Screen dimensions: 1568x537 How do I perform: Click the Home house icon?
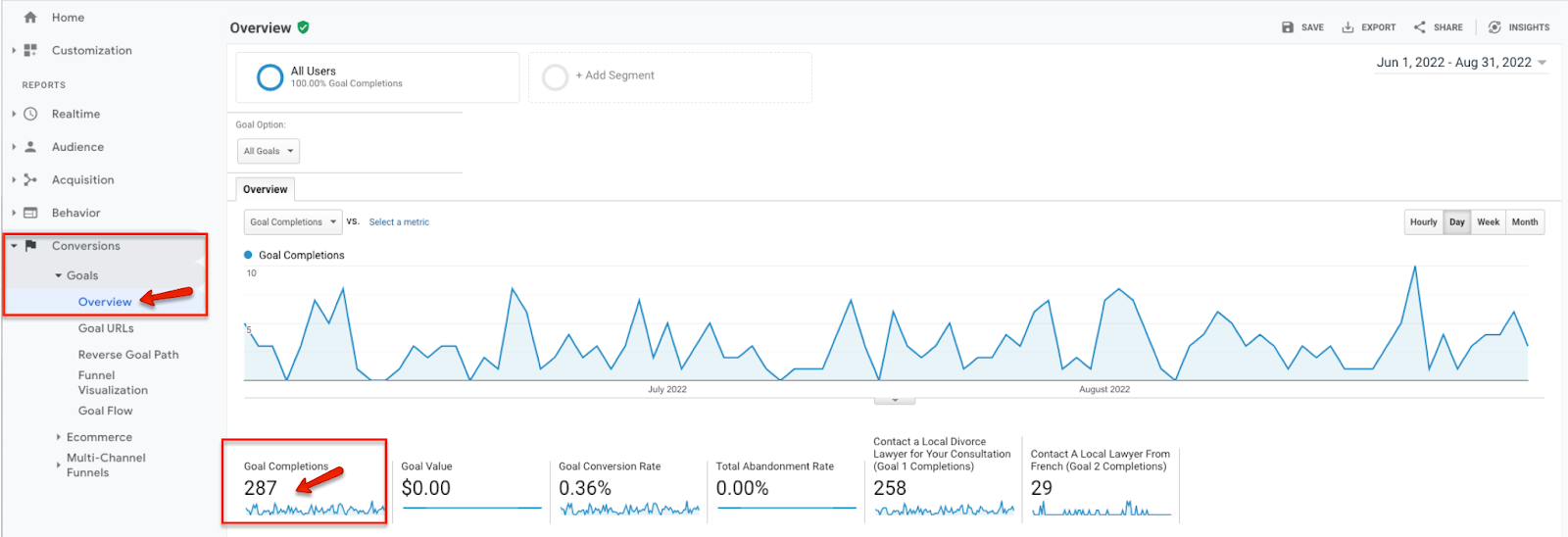click(30, 18)
